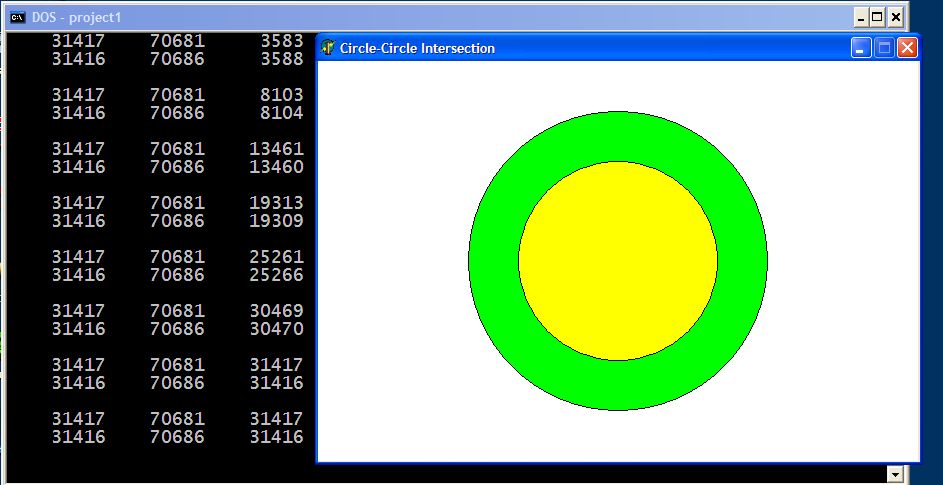The width and height of the screenshot is (943, 485).
Task: Close the DOS project1 window
Action: click(x=896, y=17)
